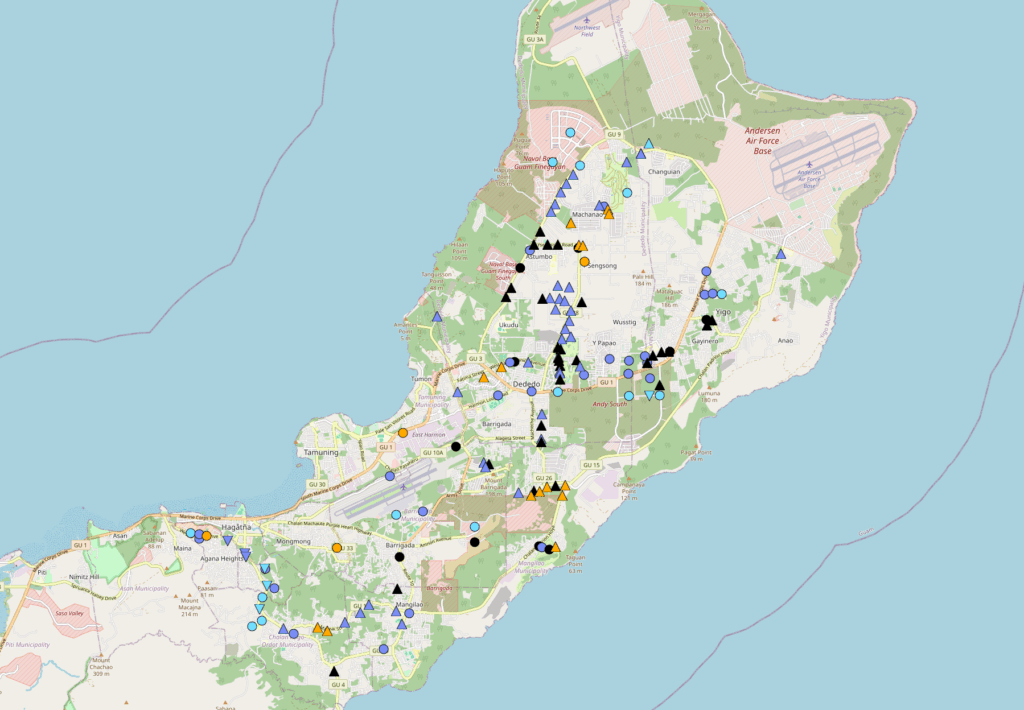The width and height of the screenshot is (1024, 710).
Task: Click the Andersen Air Force Base label
Action: pyautogui.click(x=776, y=137)
